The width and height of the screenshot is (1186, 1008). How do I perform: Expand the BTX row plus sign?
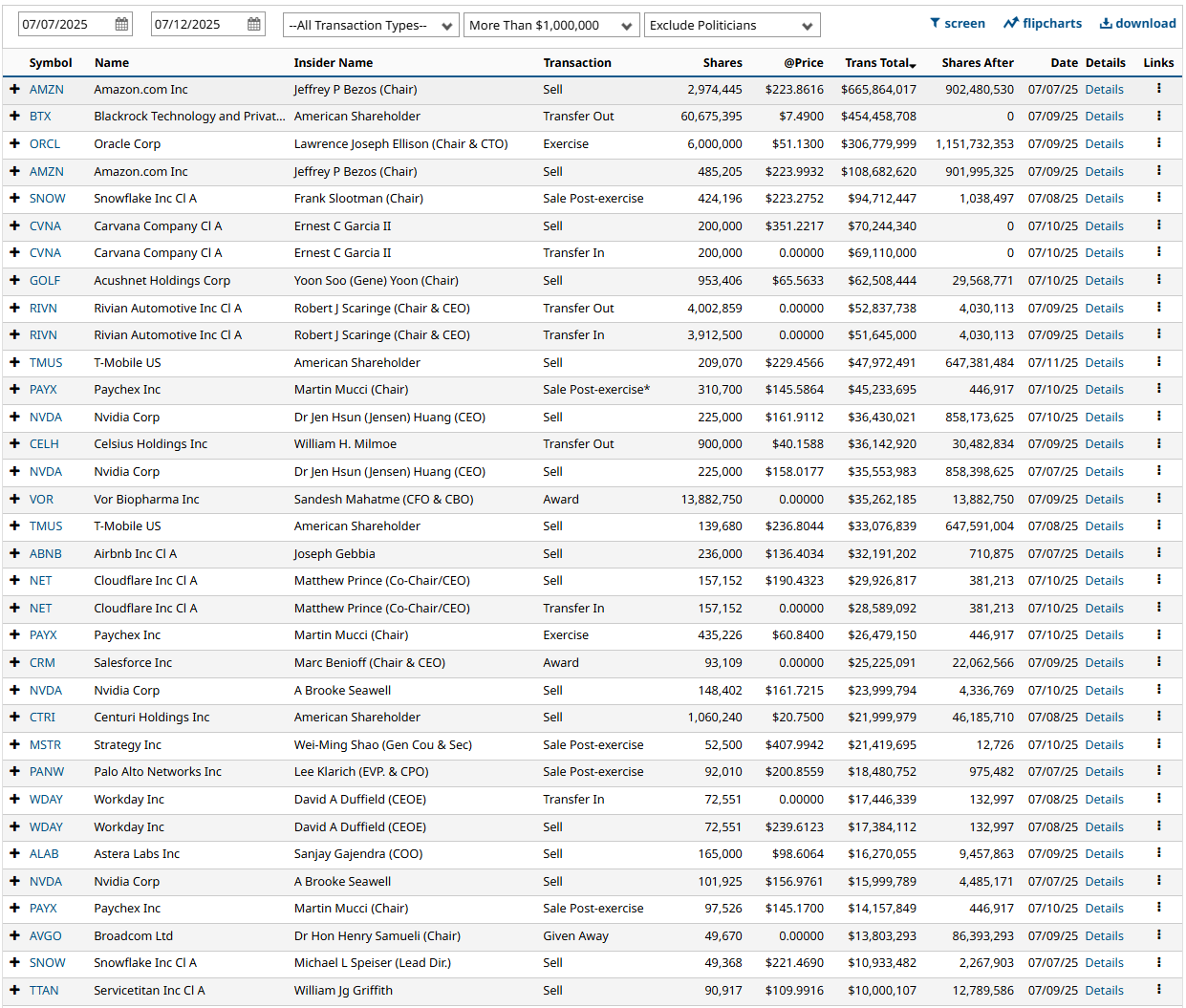[x=14, y=116]
